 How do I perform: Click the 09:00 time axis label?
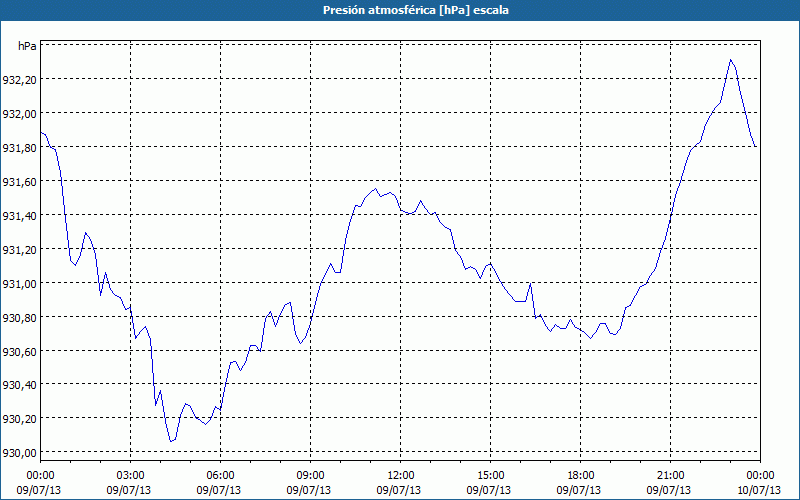click(x=310, y=476)
